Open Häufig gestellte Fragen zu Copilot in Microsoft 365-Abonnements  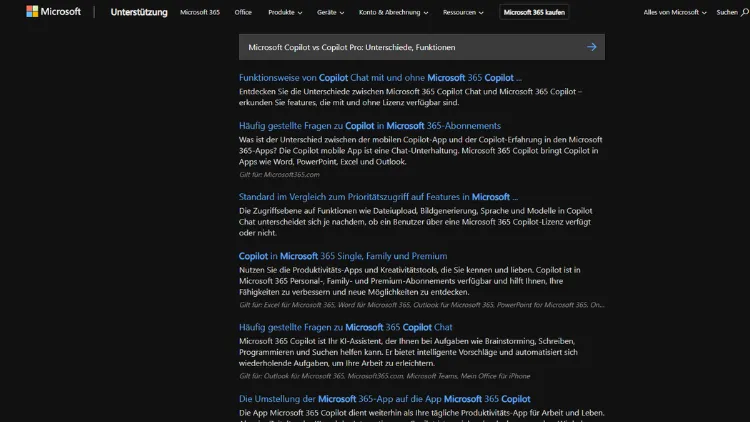370,126
